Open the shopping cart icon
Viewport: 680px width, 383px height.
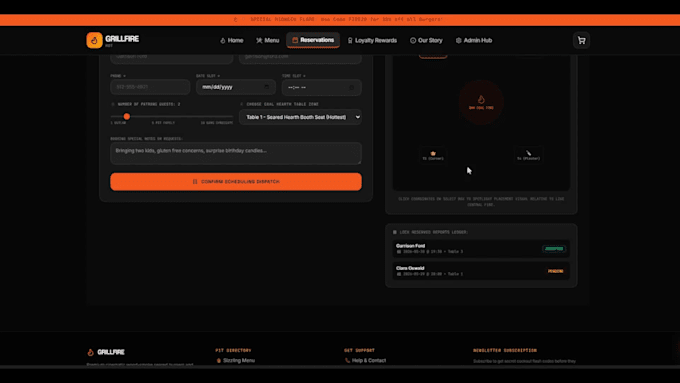(581, 40)
